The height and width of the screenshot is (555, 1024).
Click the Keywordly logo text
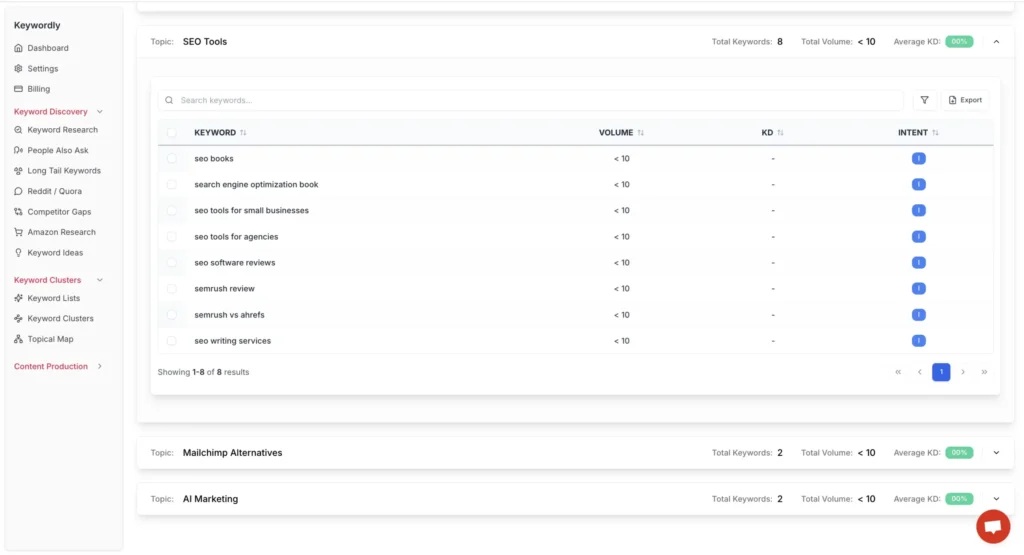[37, 25]
